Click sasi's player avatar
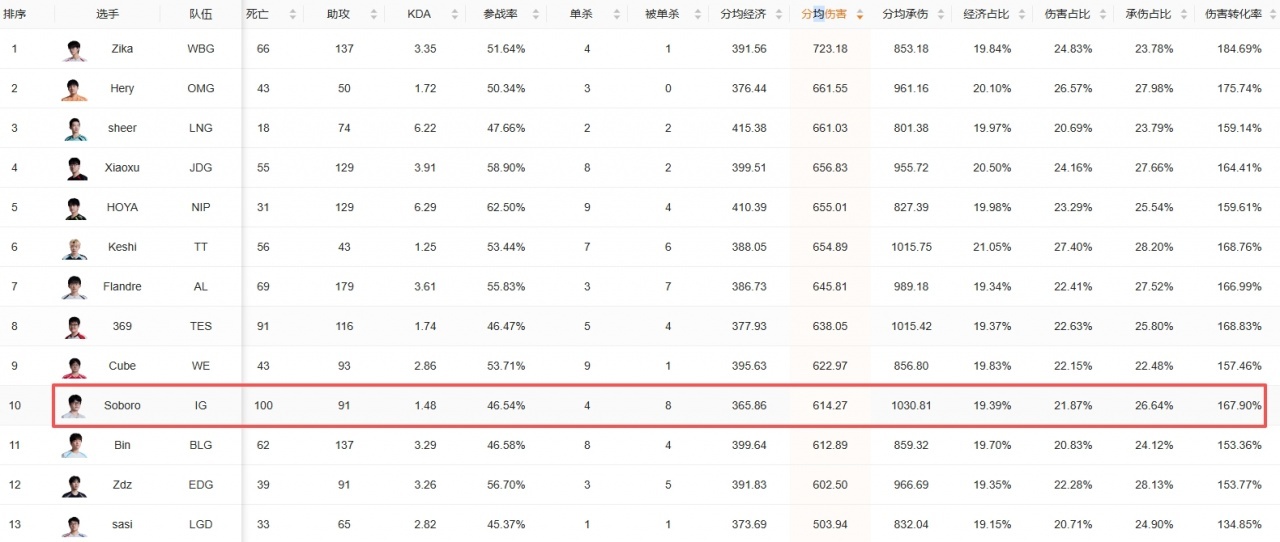Viewport: 1280px width, 542px height. tap(74, 524)
